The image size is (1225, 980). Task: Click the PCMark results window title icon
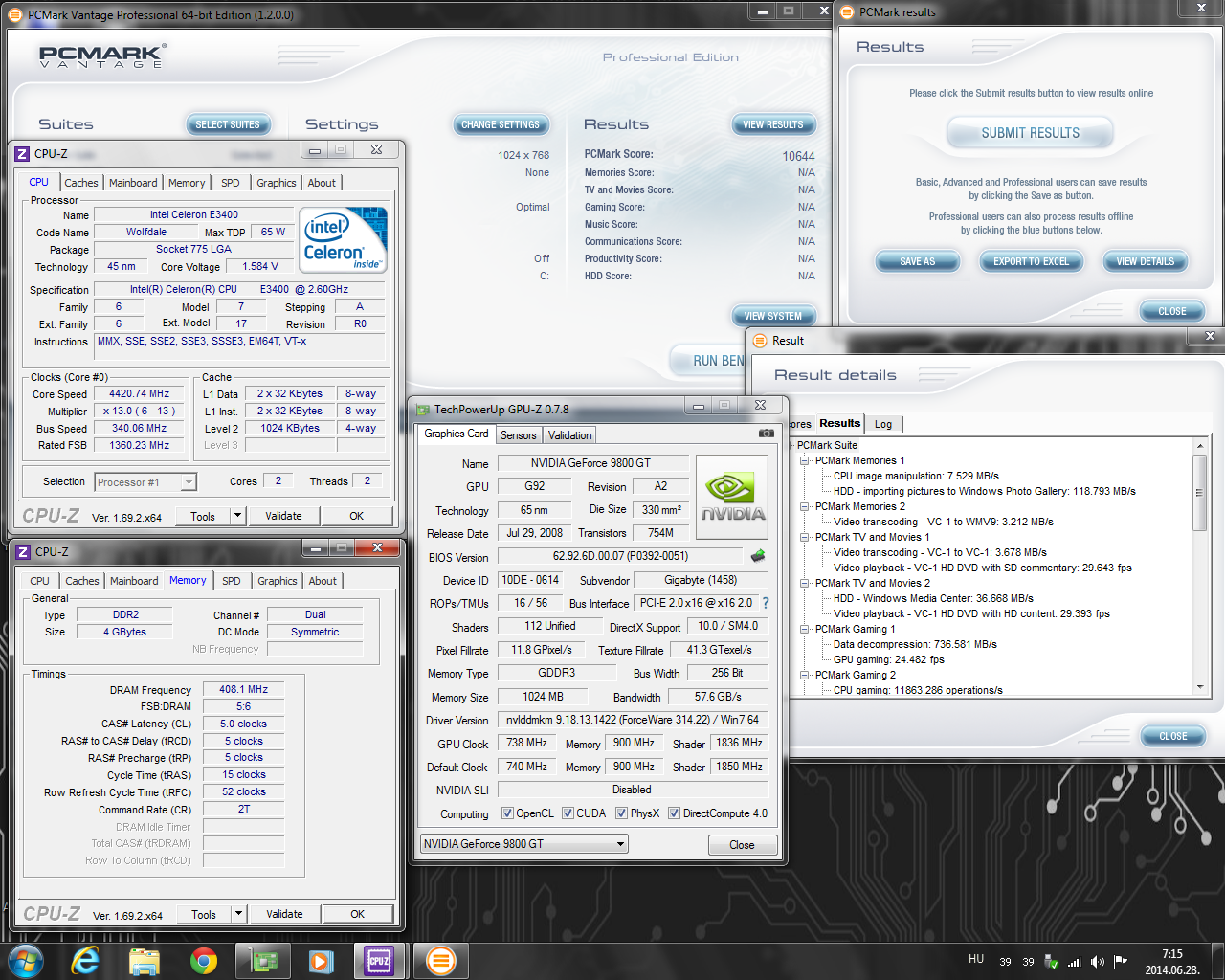tap(848, 12)
